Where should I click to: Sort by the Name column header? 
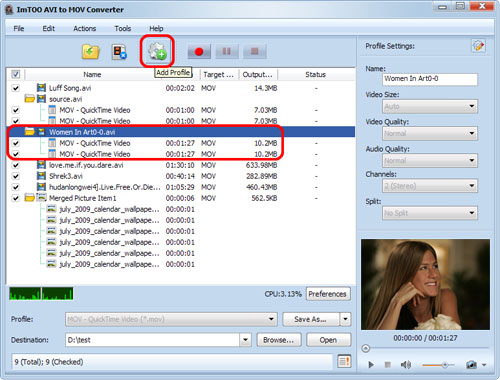pos(92,74)
